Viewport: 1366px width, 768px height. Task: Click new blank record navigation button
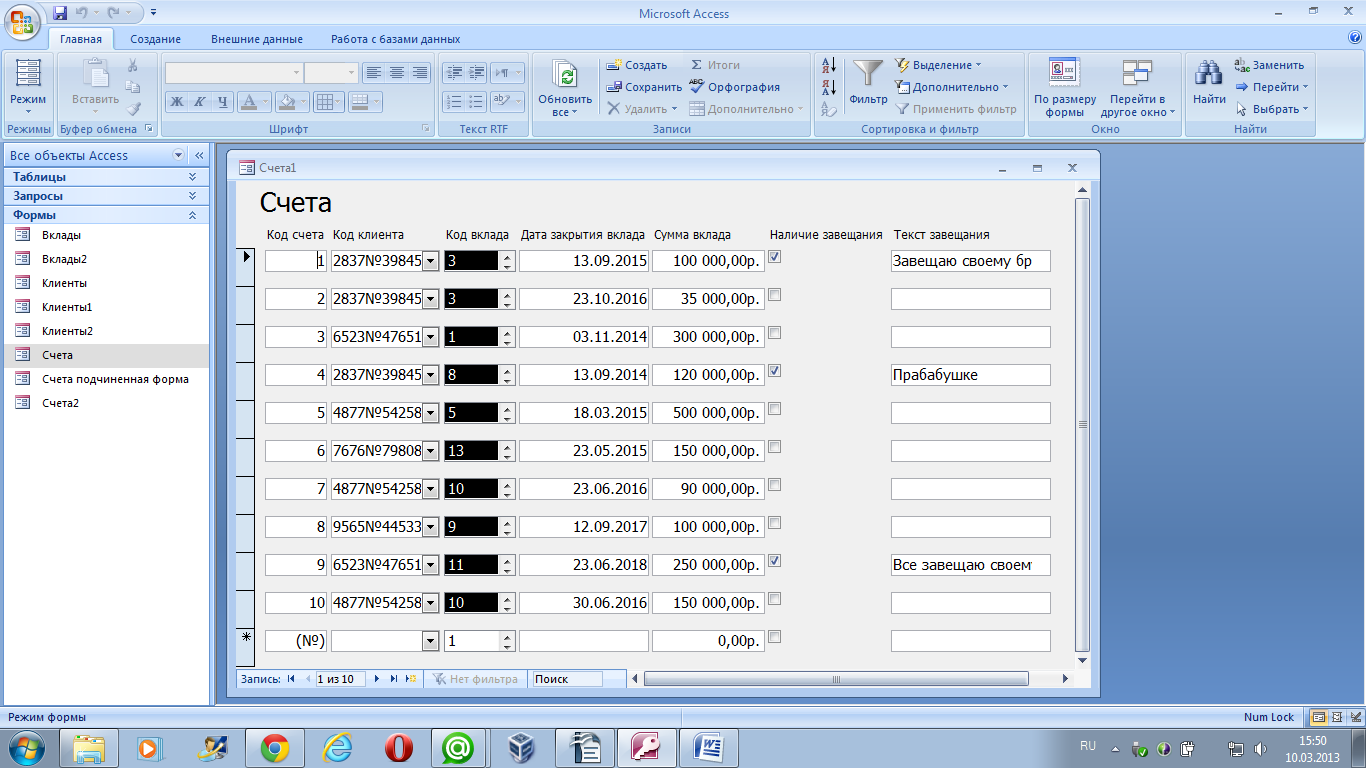[410, 679]
